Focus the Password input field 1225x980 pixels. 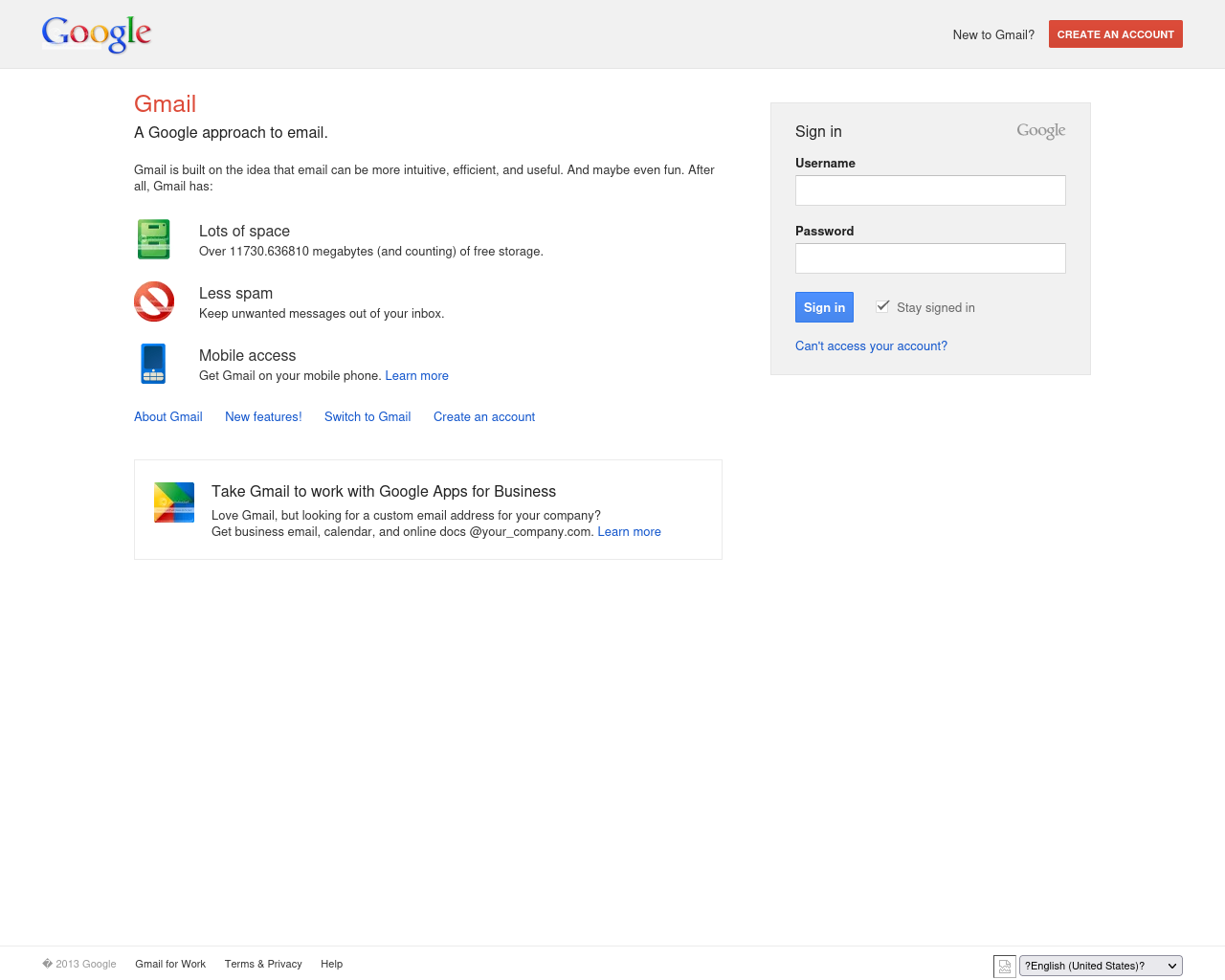coord(930,258)
